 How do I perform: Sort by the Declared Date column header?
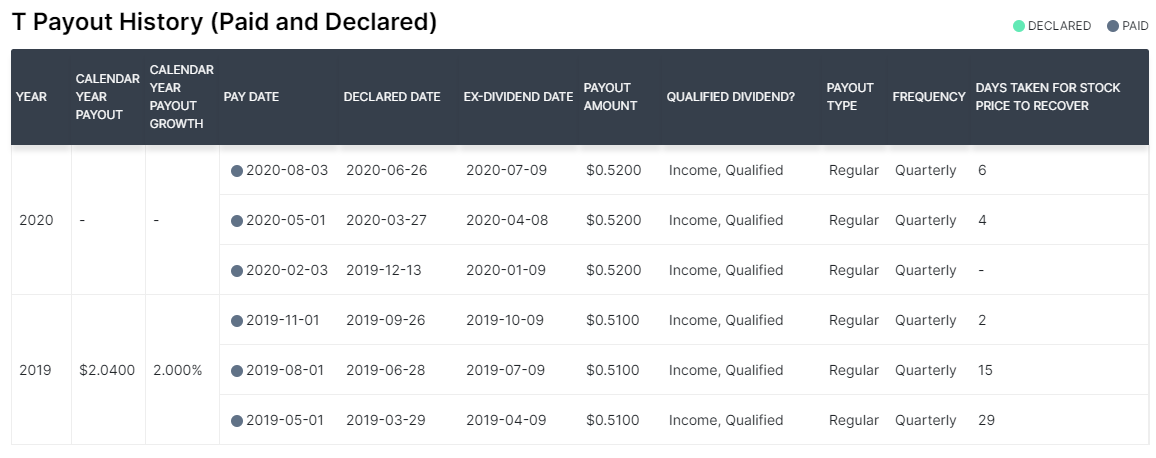point(392,97)
